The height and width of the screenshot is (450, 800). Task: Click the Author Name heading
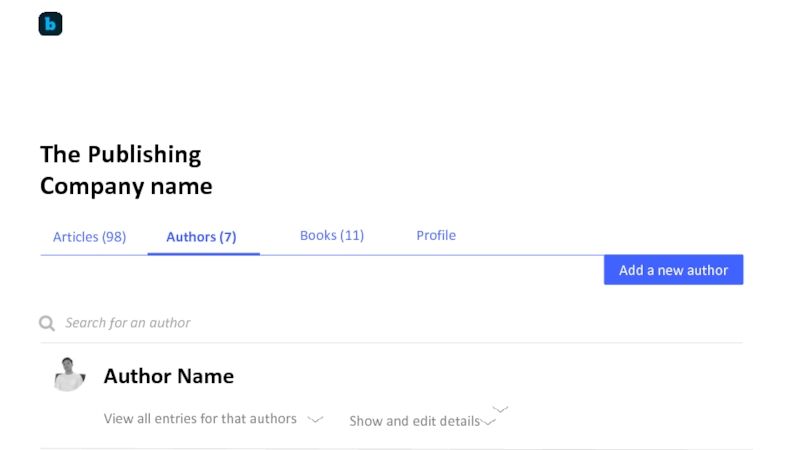[169, 377]
